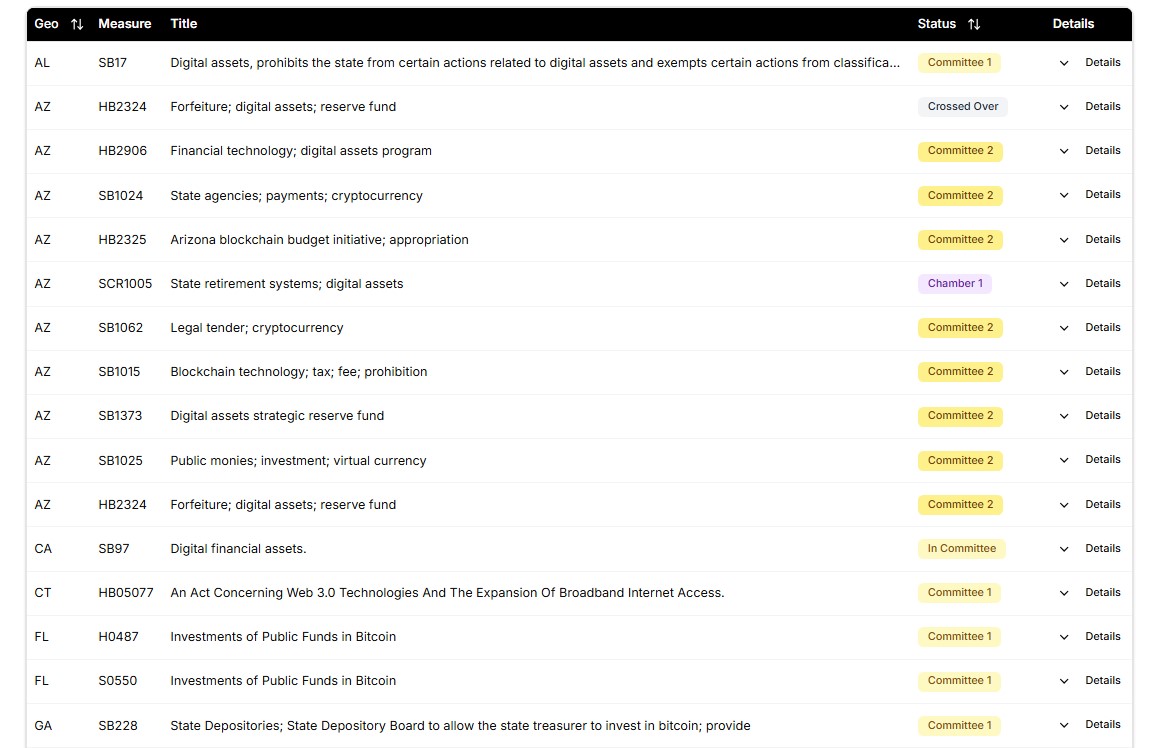Expand chevron of HB2324 row with Committee 2 status
The height and width of the screenshot is (748, 1150).
(x=1063, y=505)
